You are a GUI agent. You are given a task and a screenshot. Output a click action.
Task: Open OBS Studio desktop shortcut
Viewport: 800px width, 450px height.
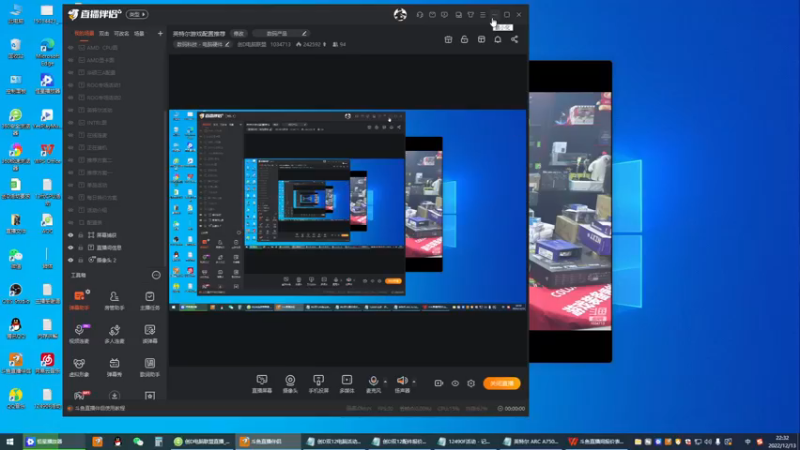point(15,294)
